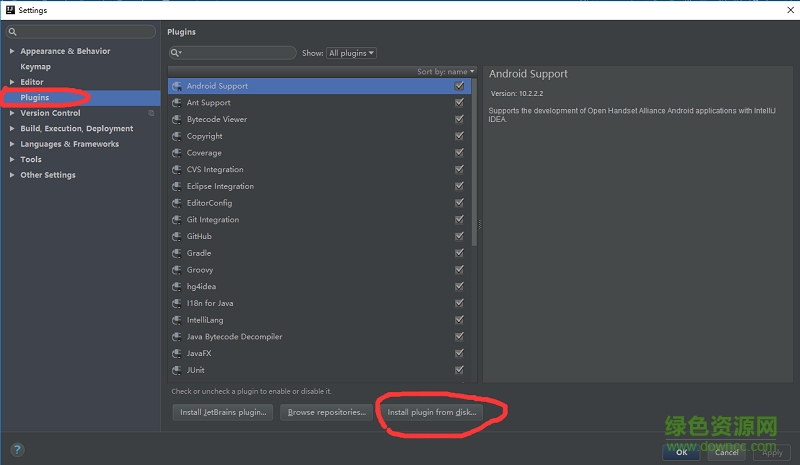
Task: Click the IntelliLang plugin icon
Action: (177, 320)
